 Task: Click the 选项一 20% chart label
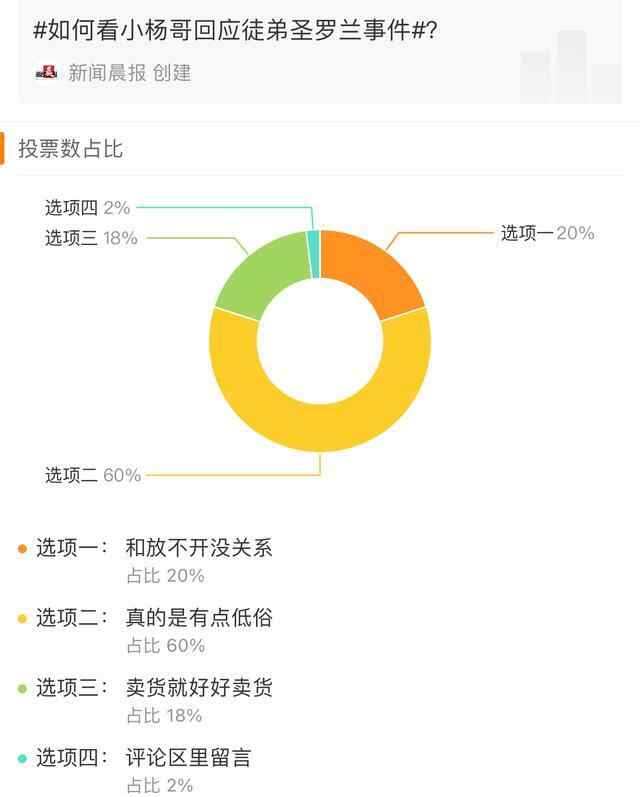click(x=547, y=233)
